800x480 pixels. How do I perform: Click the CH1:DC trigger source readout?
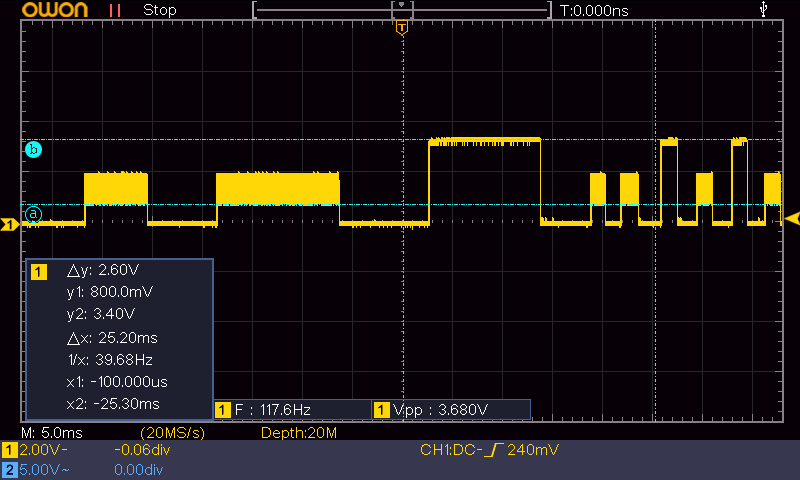[451, 450]
